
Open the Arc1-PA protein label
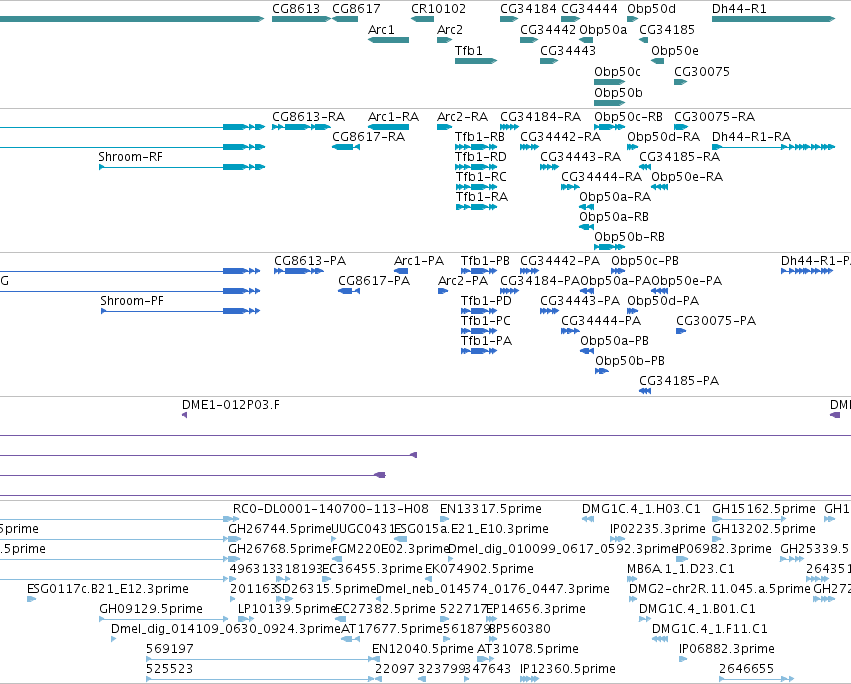[x=419, y=261]
